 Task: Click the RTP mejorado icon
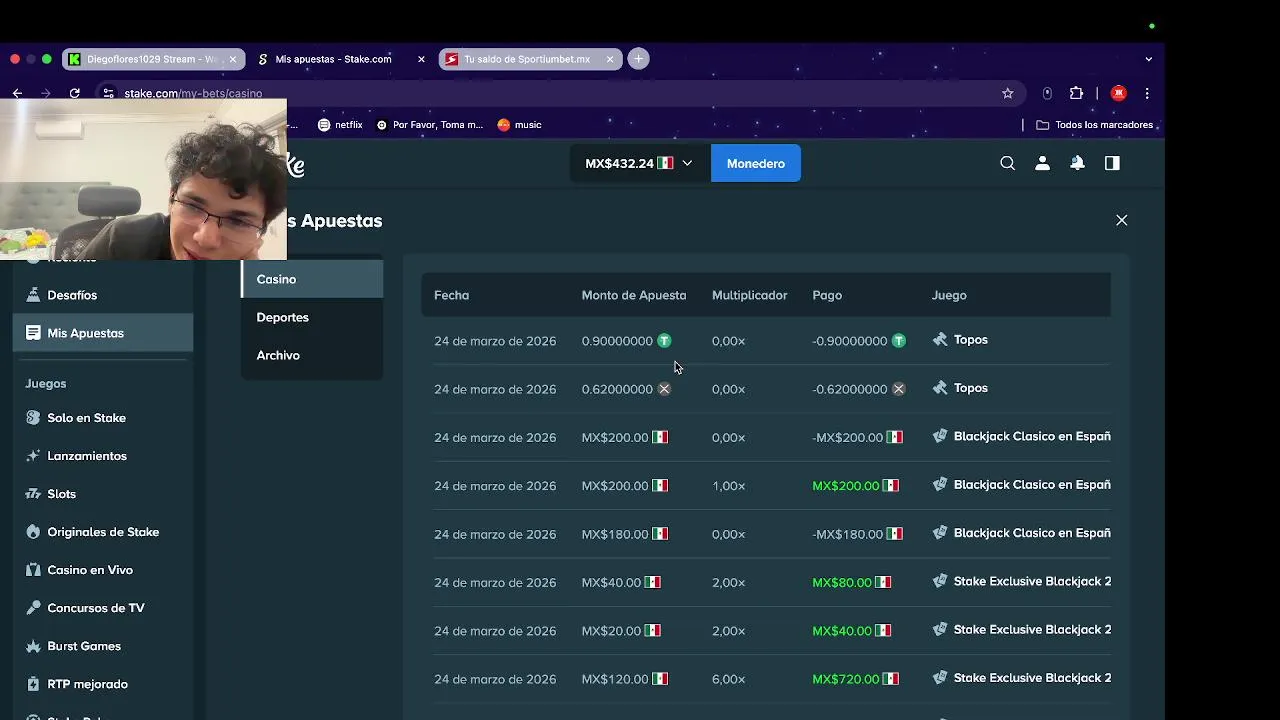point(33,684)
